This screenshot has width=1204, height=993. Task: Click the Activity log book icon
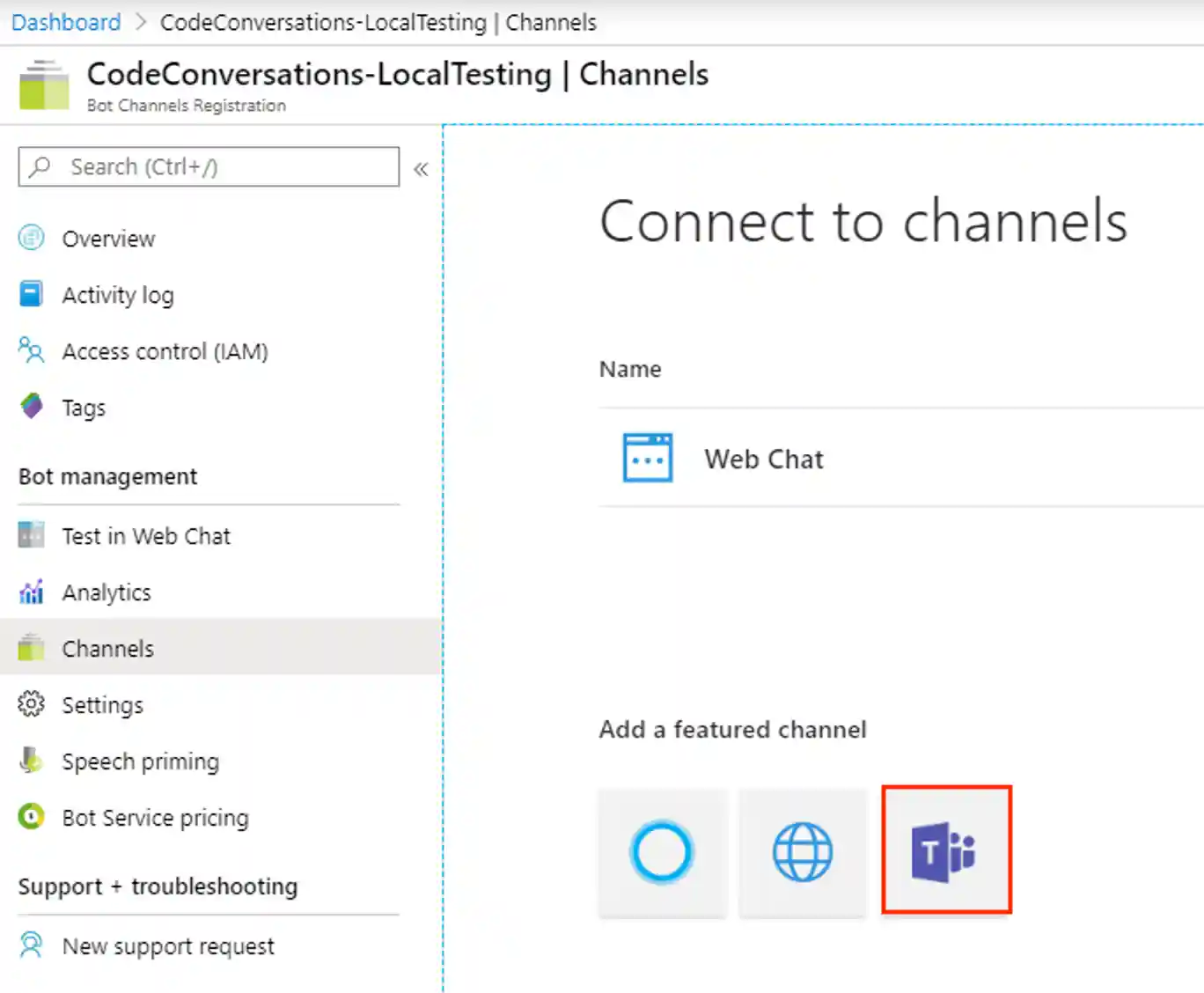(x=32, y=294)
